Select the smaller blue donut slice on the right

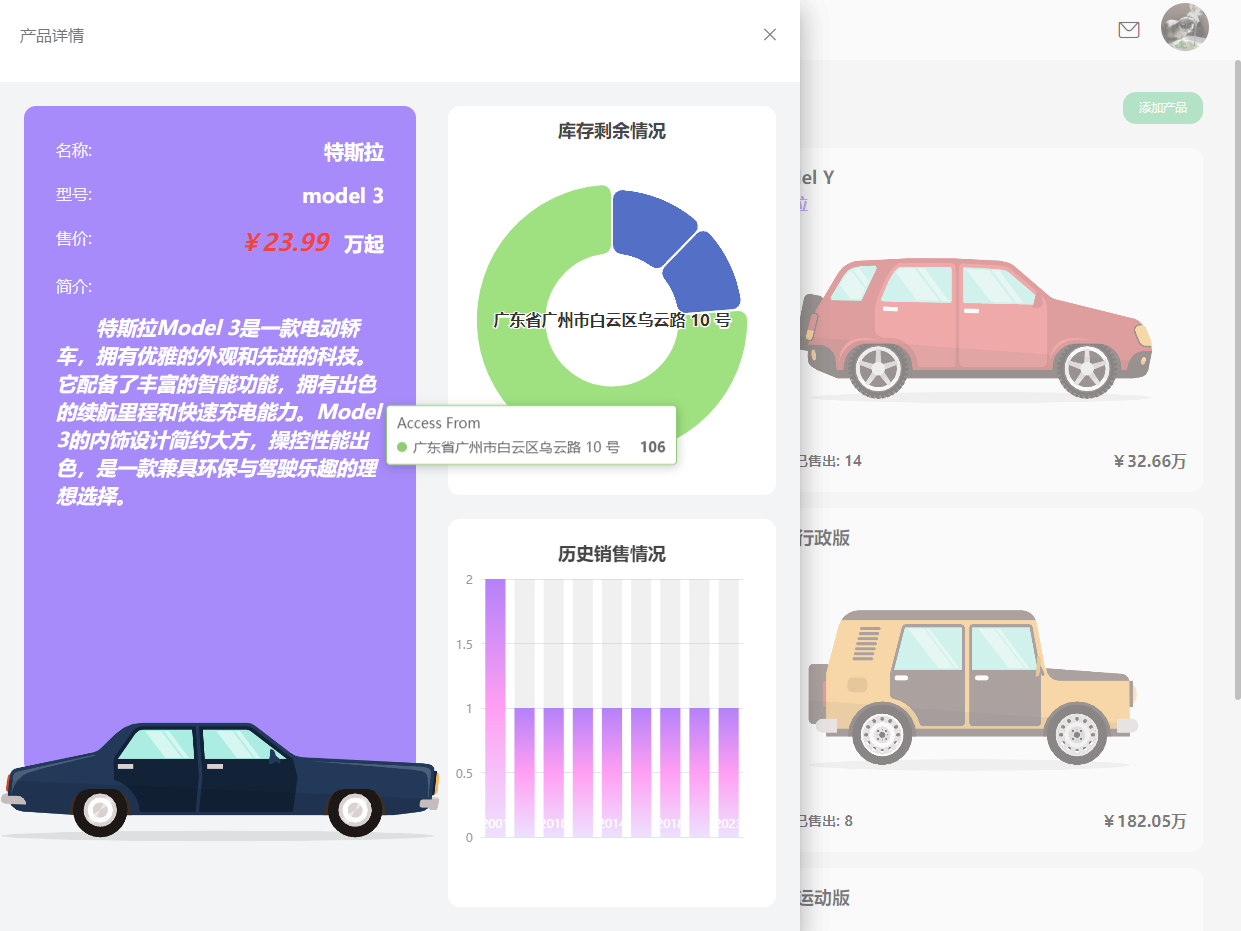point(705,272)
